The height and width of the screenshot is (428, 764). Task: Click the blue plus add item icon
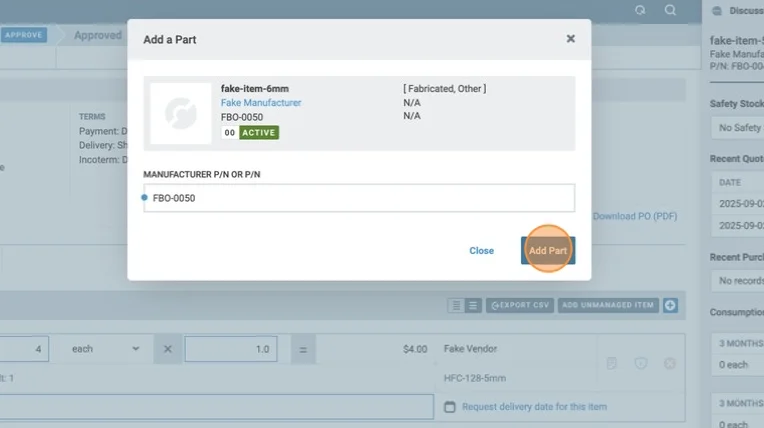click(x=670, y=305)
